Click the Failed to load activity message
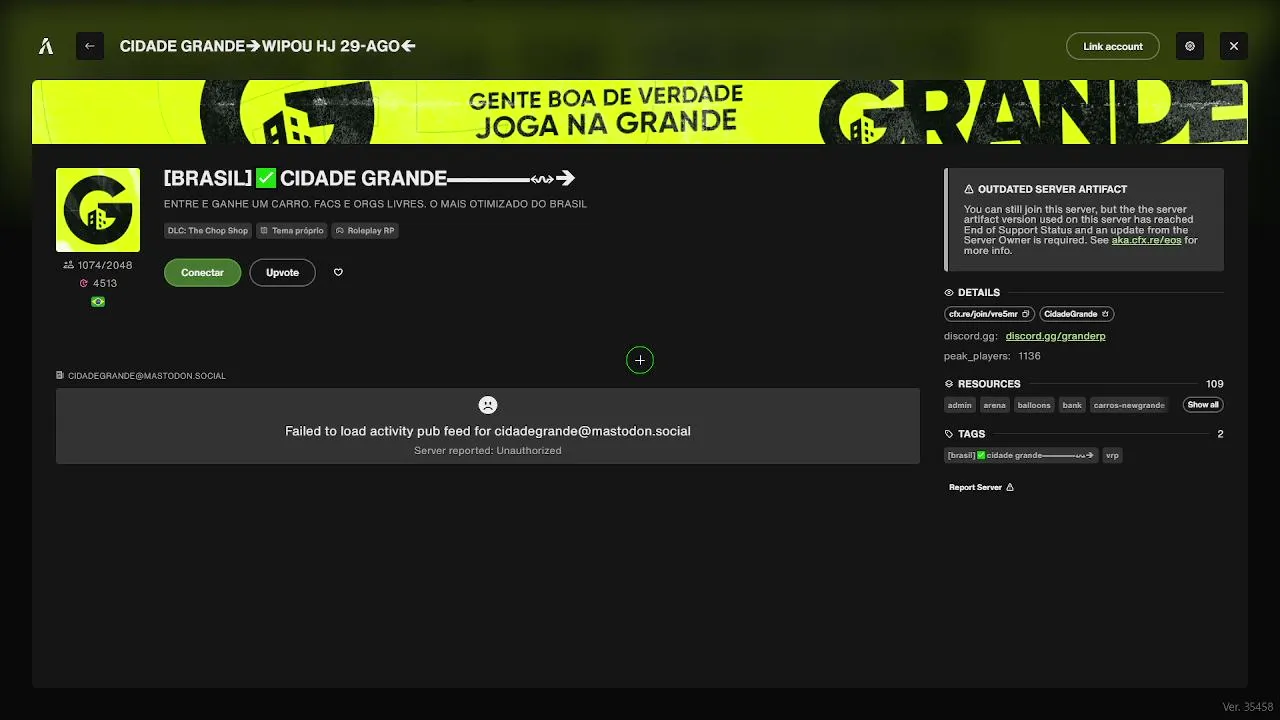 click(x=488, y=431)
